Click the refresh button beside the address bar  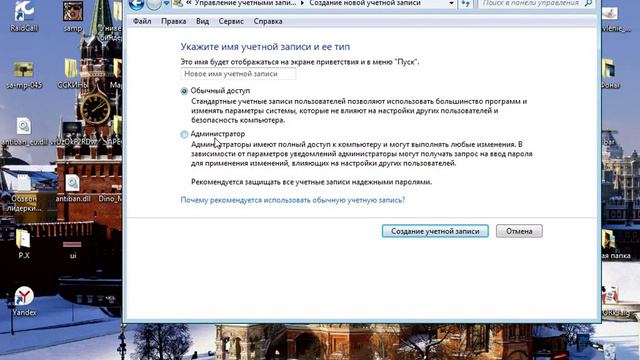tap(465, 4)
